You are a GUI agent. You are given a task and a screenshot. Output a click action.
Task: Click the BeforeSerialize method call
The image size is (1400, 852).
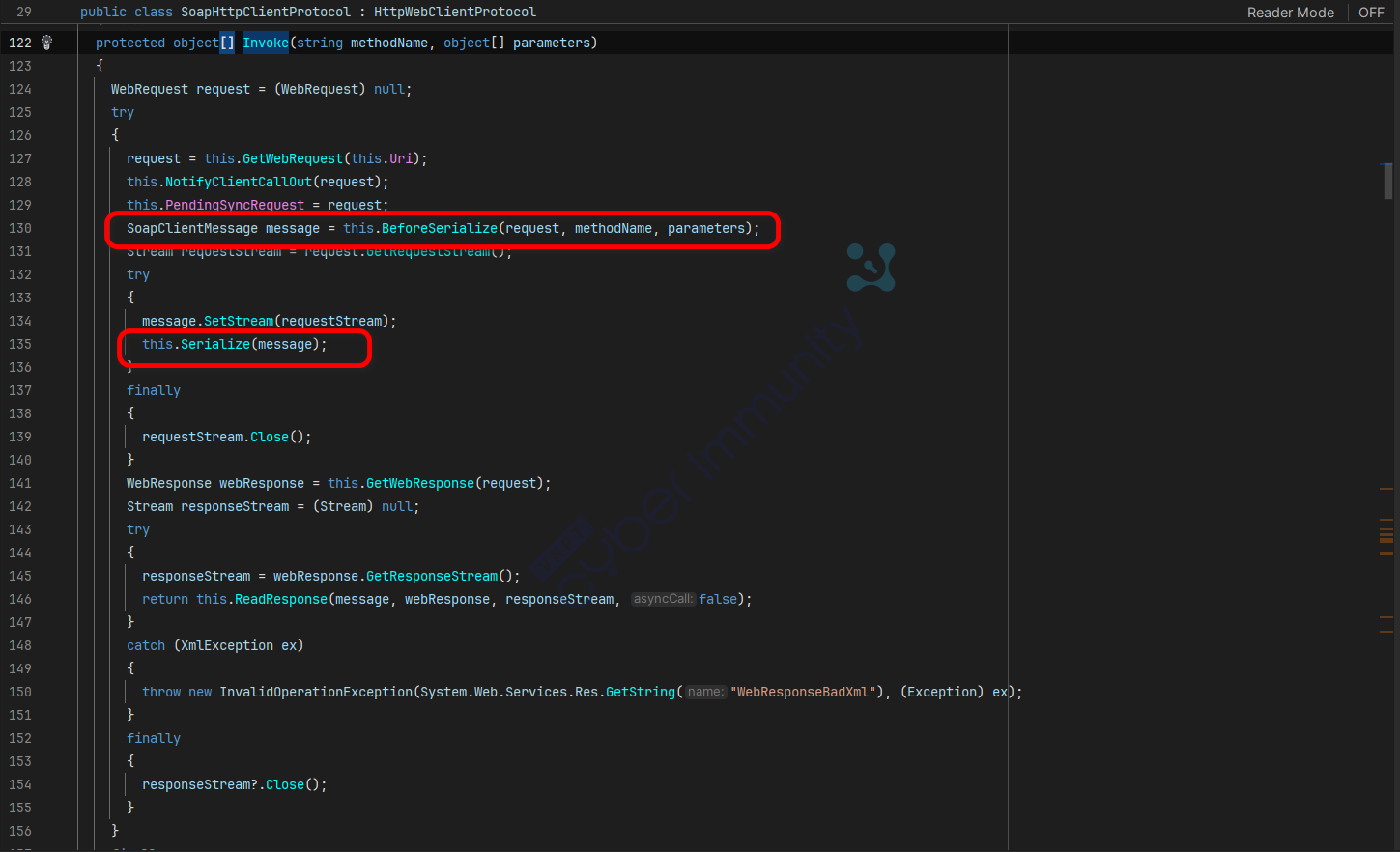click(x=439, y=228)
